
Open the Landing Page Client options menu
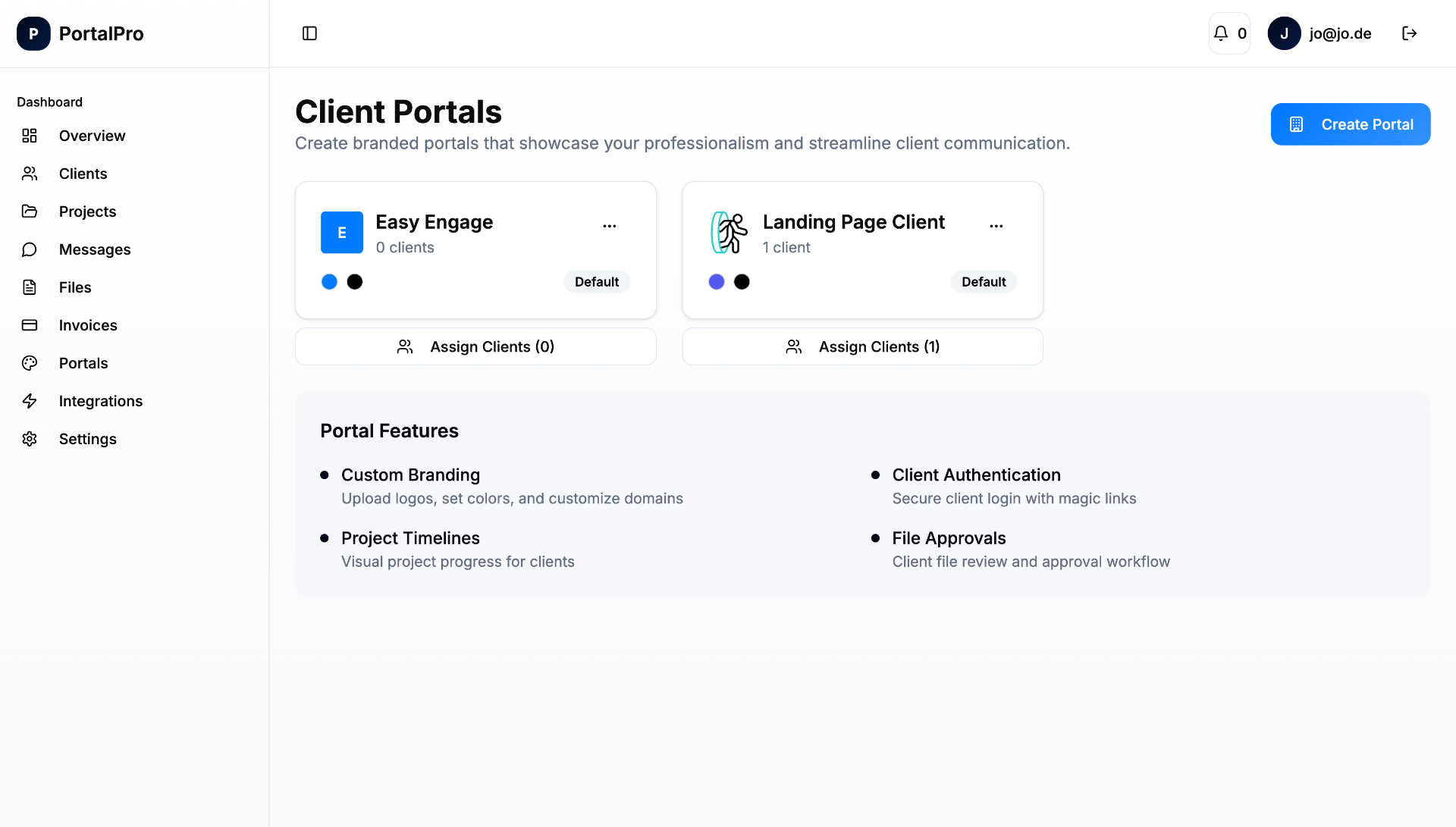pos(996,225)
